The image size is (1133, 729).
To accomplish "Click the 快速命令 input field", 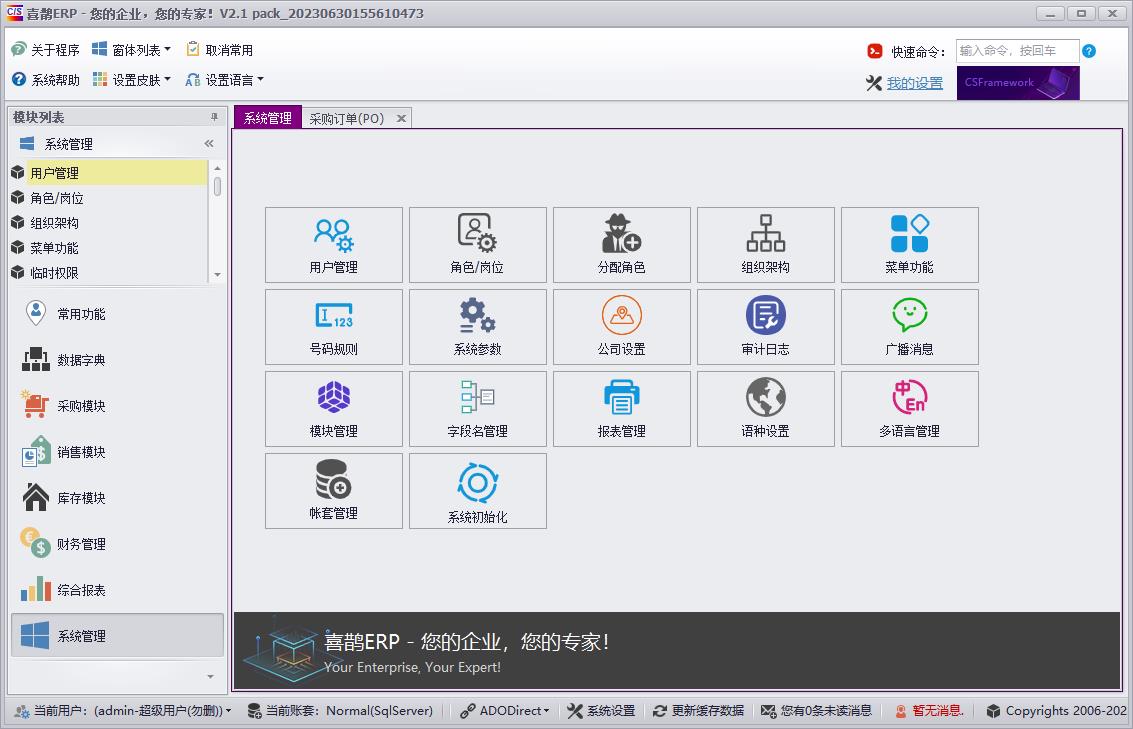I will 1016,50.
